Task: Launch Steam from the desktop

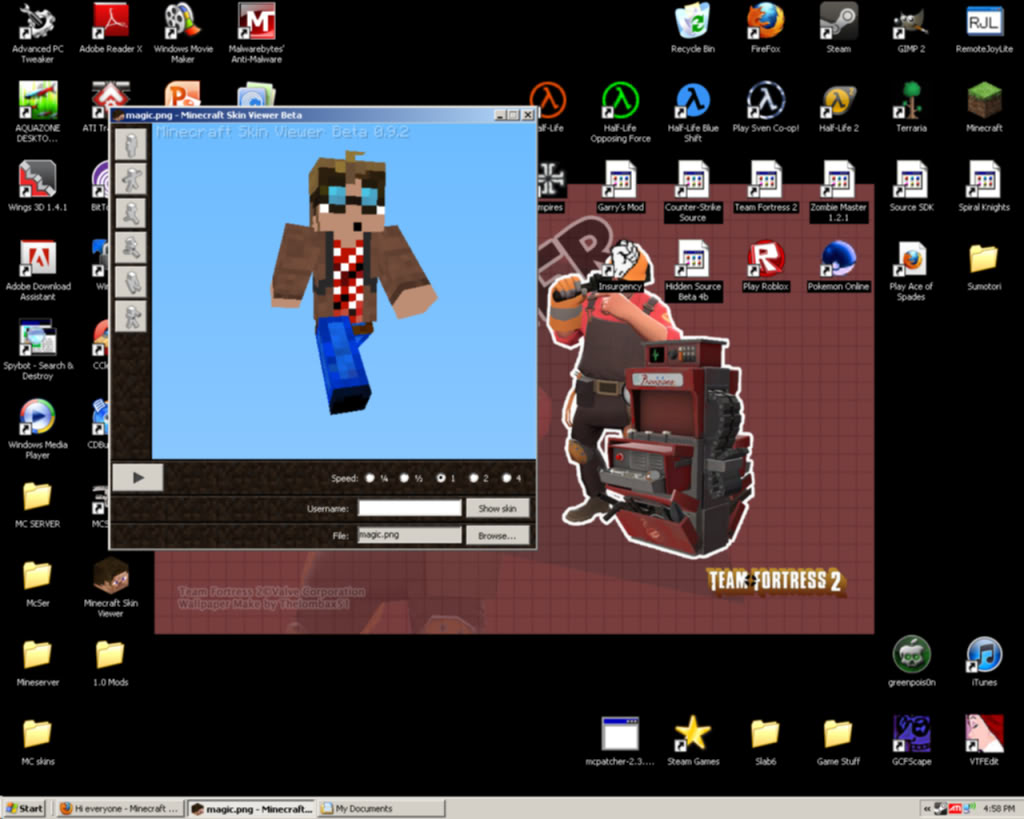Action: click(839, 28)
